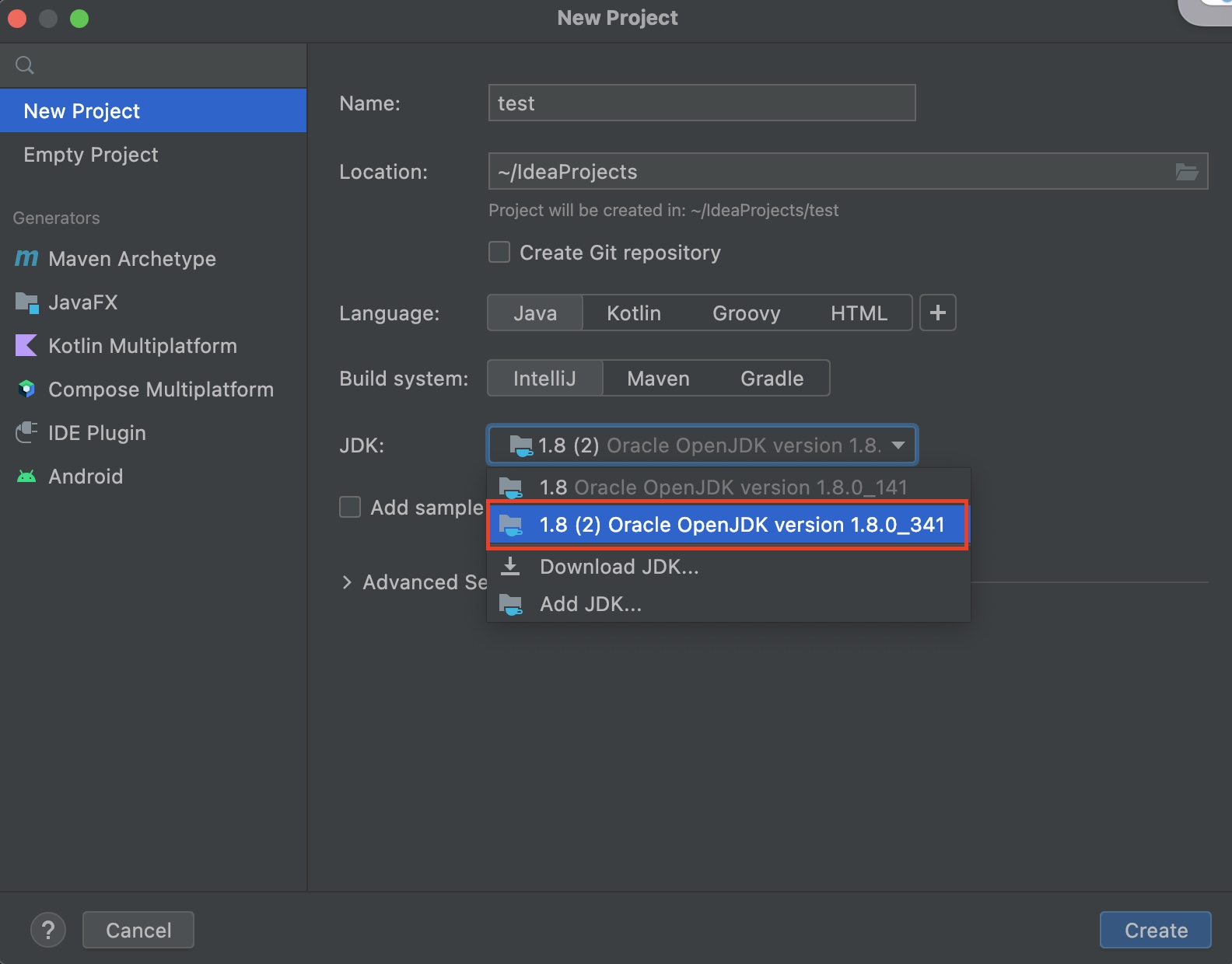Image resolution: width=1232 pixels, height=964 pixels.
Task: Click the Cancel button
Action: tap(138, 930)
